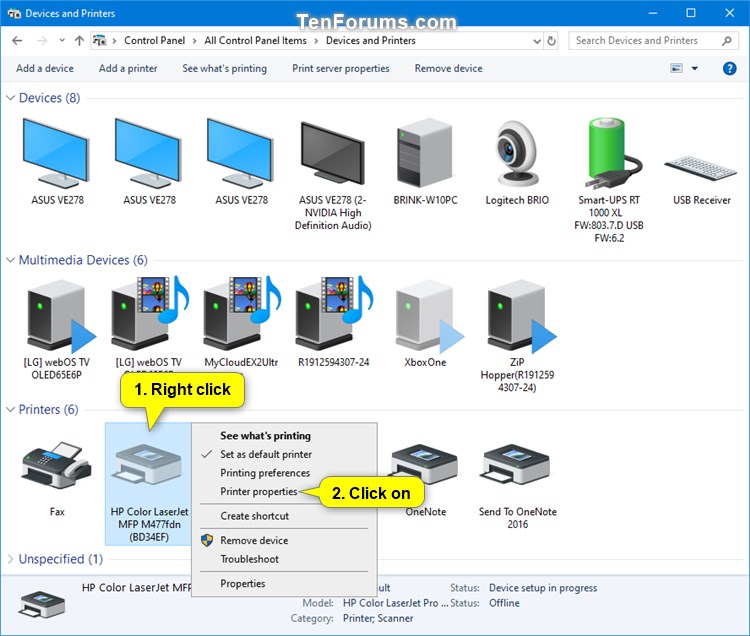Screen dimensions: 750x636
Task: Expand the chevron after All Control Panel Items
Action: 316,41
